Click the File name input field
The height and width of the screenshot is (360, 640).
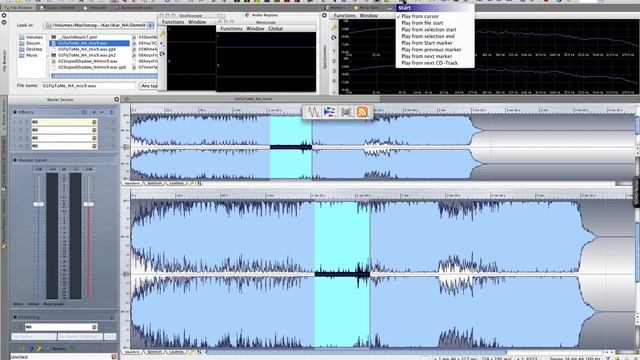[88, 86]
